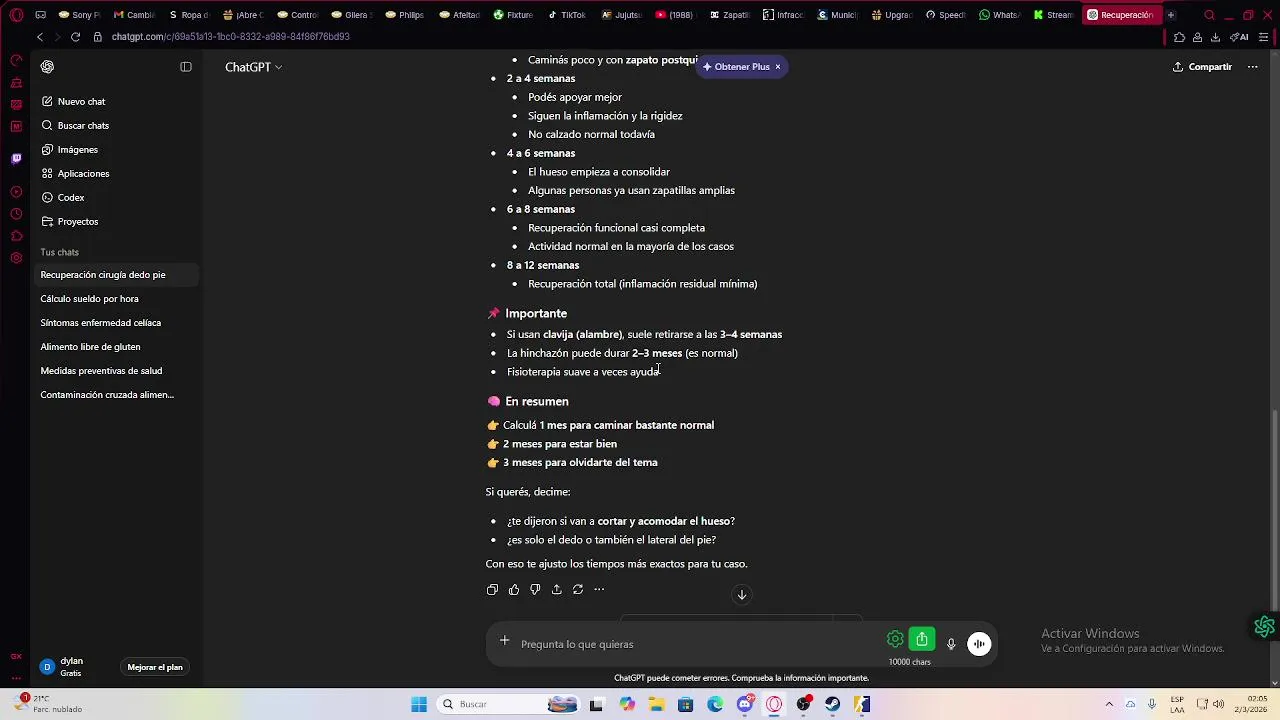Screen dimensions: 1280x720
Task: Open File Explorer from the taskbar
Action: click(656, 704)
